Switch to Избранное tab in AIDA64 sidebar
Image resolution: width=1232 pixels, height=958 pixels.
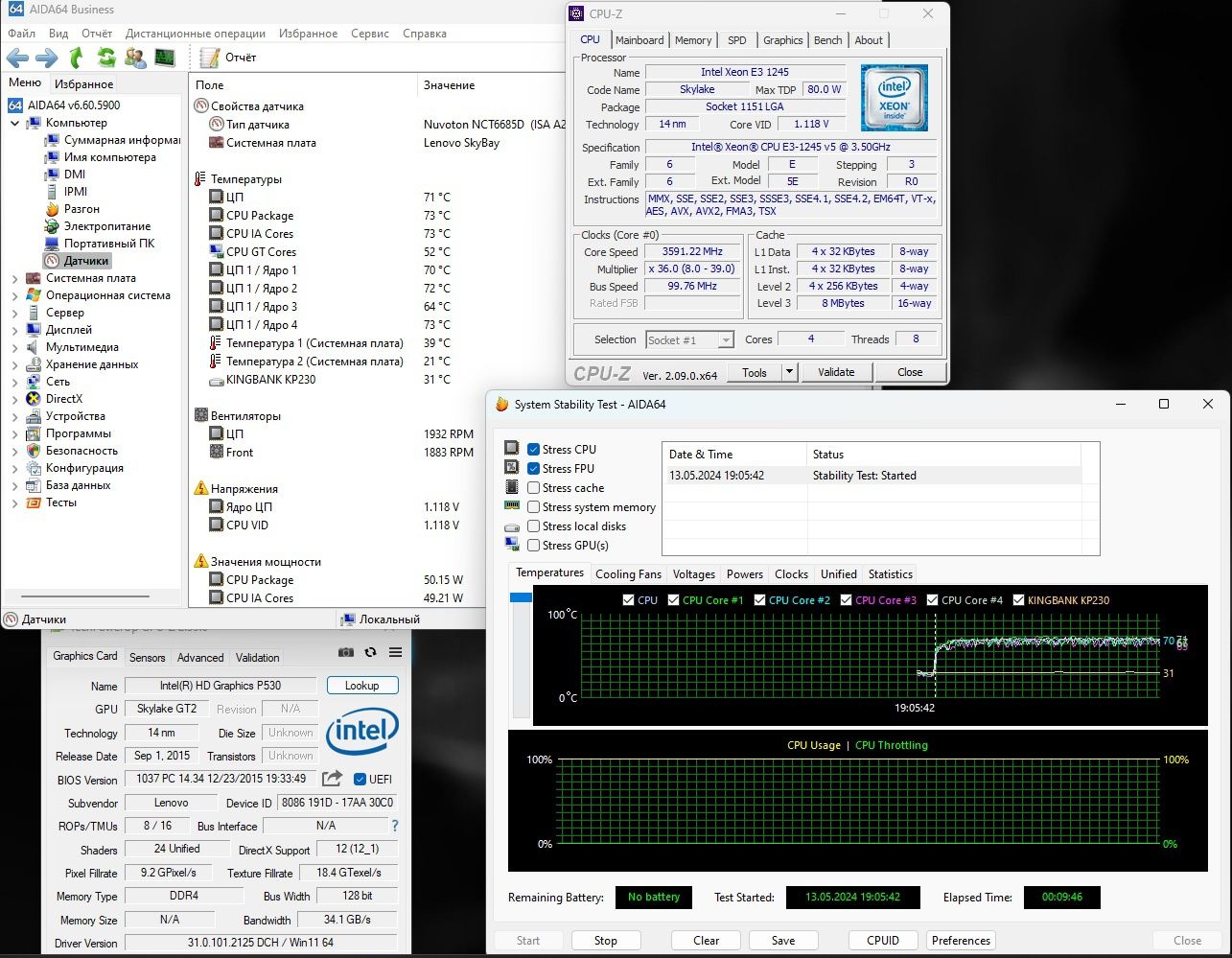[83, 83]
